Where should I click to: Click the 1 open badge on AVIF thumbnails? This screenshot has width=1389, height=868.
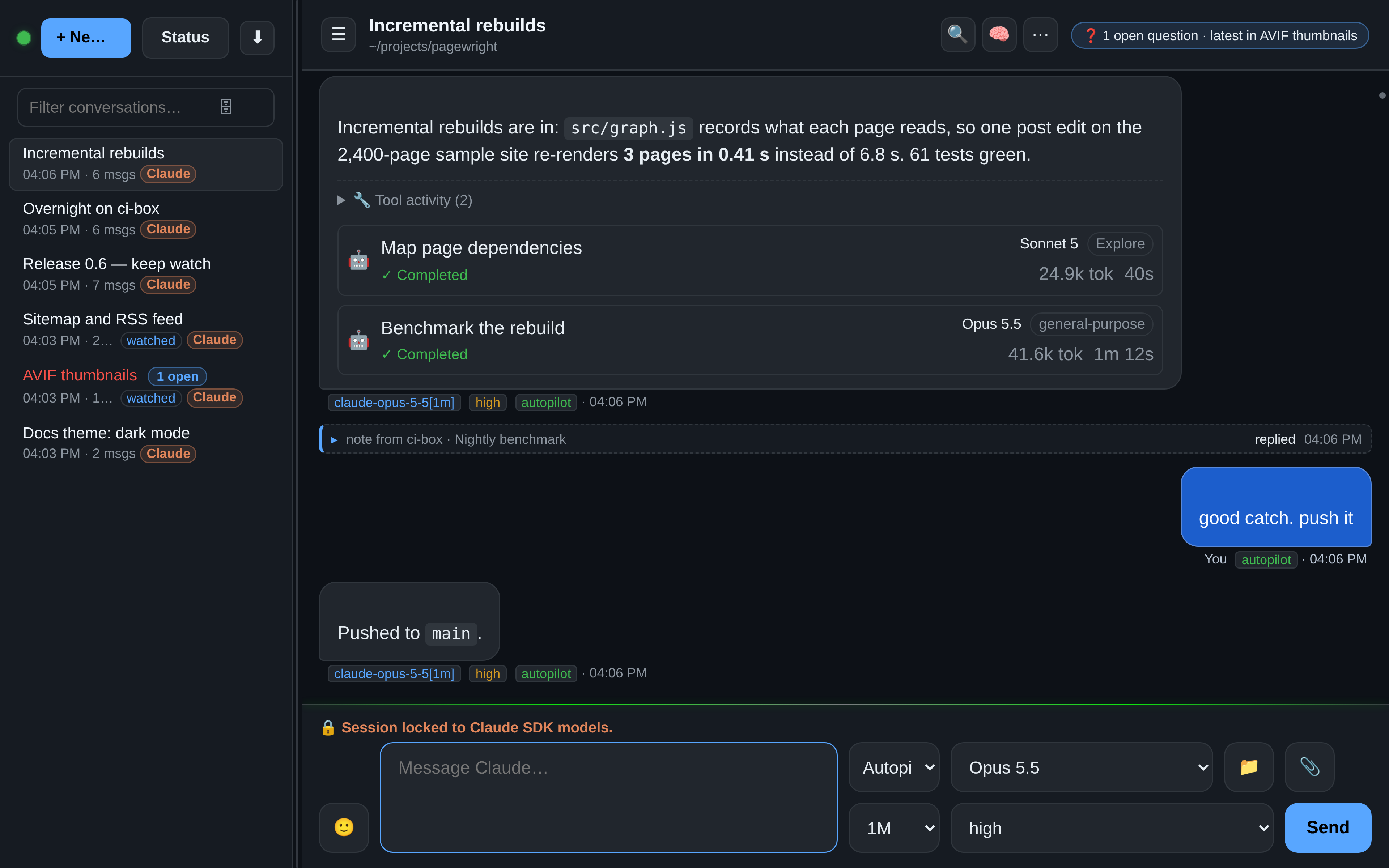[x=177, y=376]
